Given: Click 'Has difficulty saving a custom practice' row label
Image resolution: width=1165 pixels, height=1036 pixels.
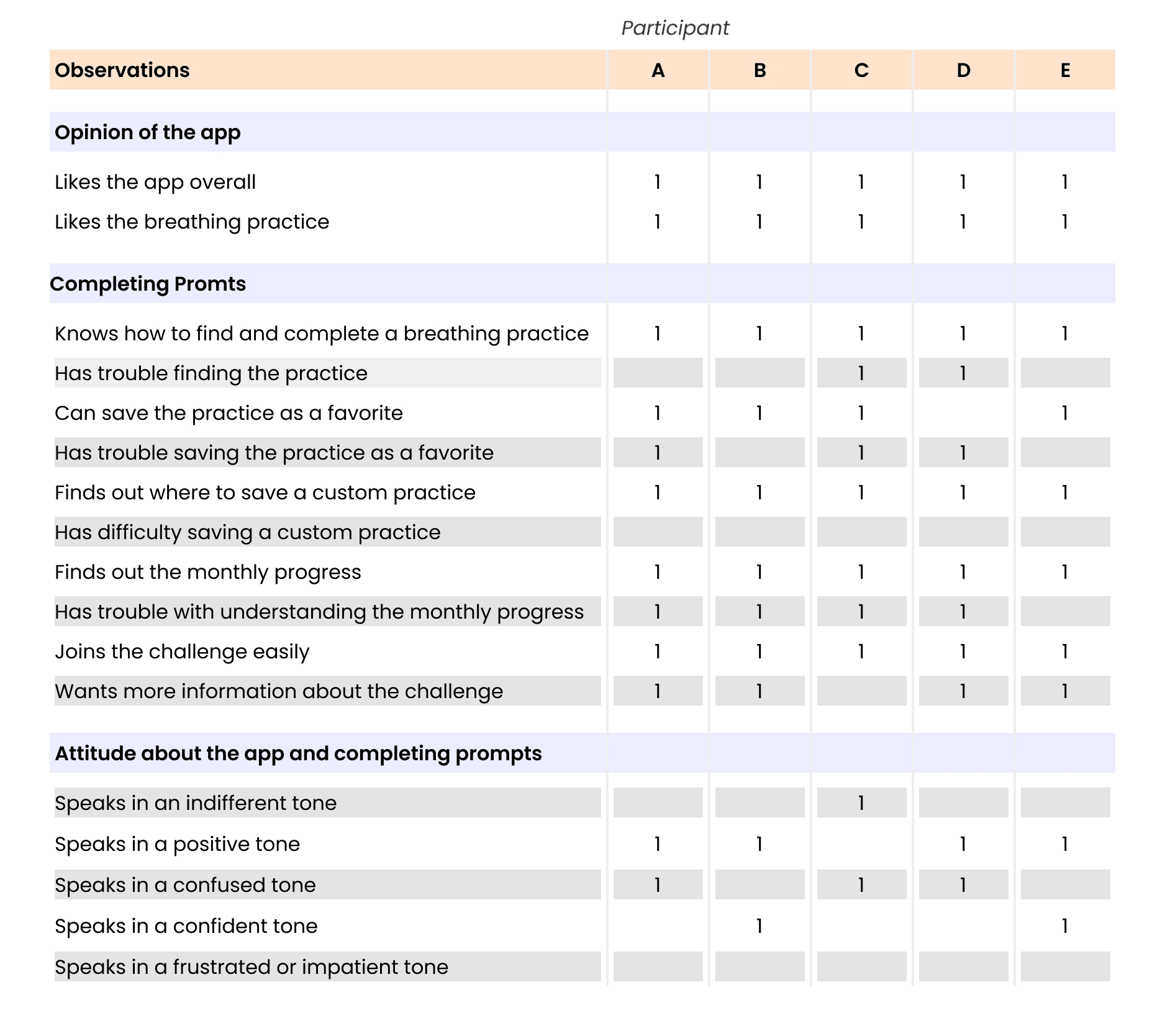Looking at the screenshot, I should tap(247, 532).
